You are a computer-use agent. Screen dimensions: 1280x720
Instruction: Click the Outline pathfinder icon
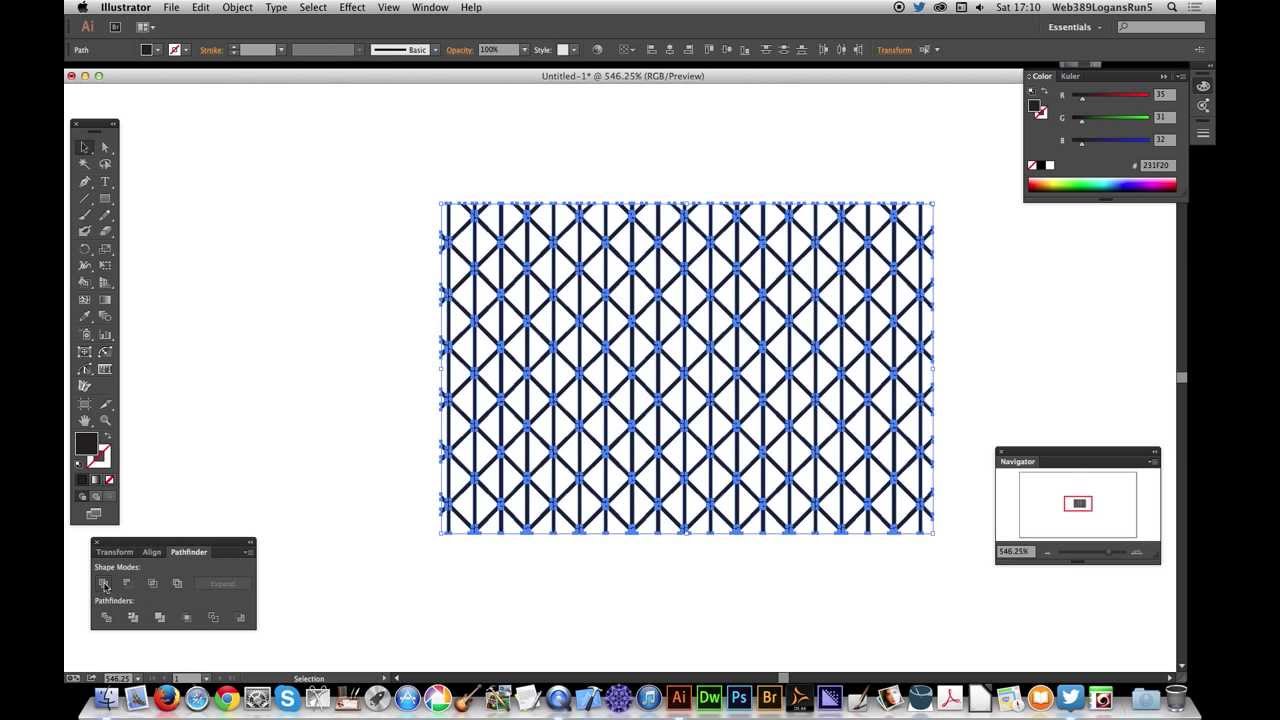pyautogui.click(x=213, y=618)
